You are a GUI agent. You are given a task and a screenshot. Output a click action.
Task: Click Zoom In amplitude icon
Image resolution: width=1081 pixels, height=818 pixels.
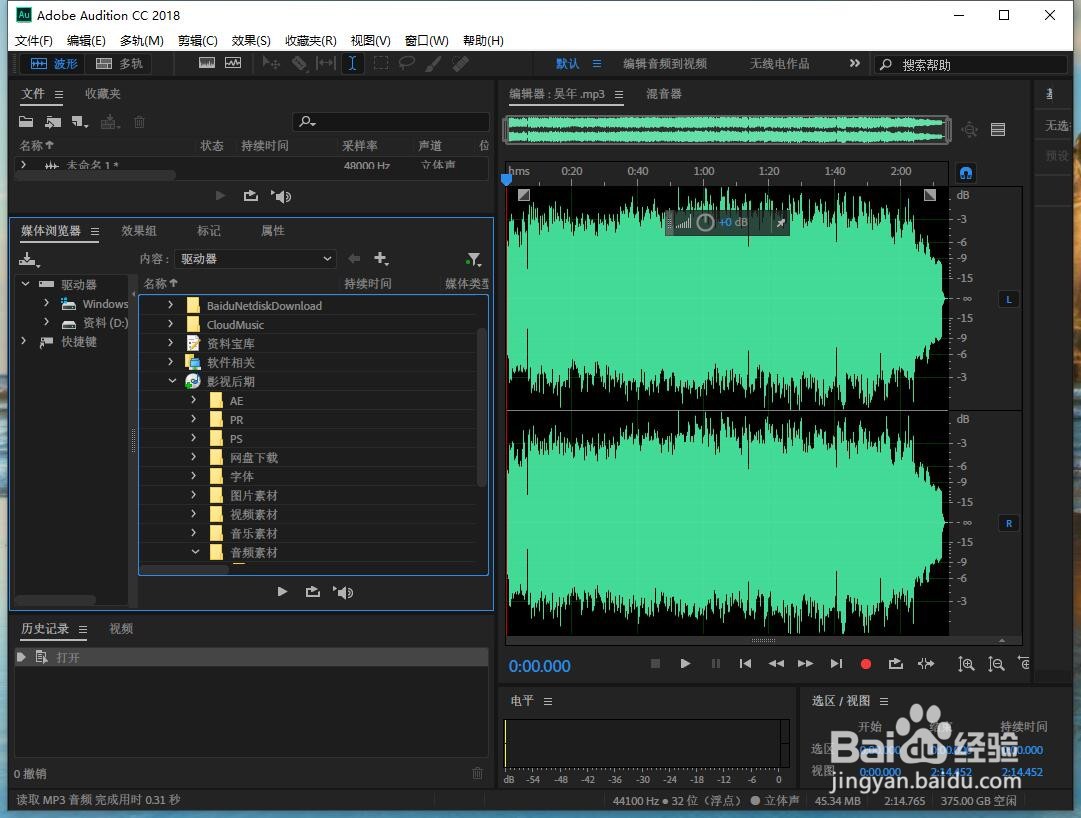(x=966, y=664)
